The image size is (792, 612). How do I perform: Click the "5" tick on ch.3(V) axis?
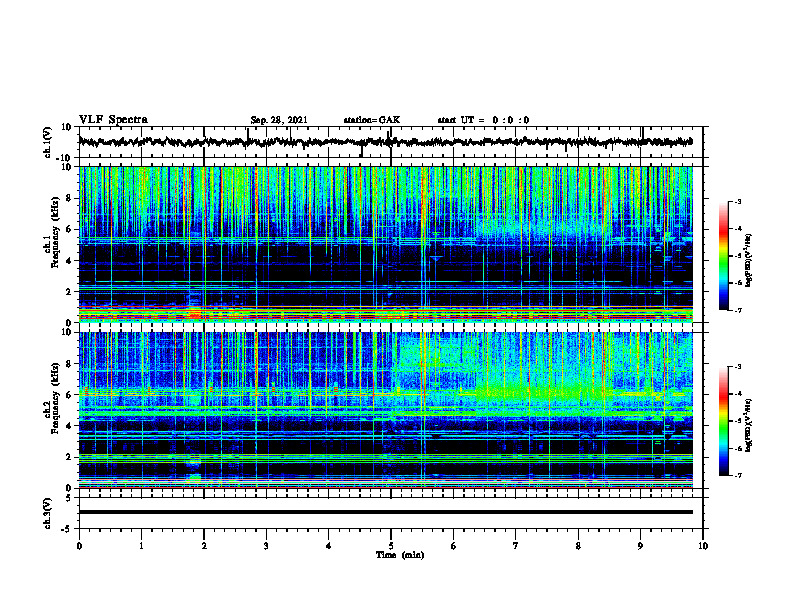(x=70, y=498)
